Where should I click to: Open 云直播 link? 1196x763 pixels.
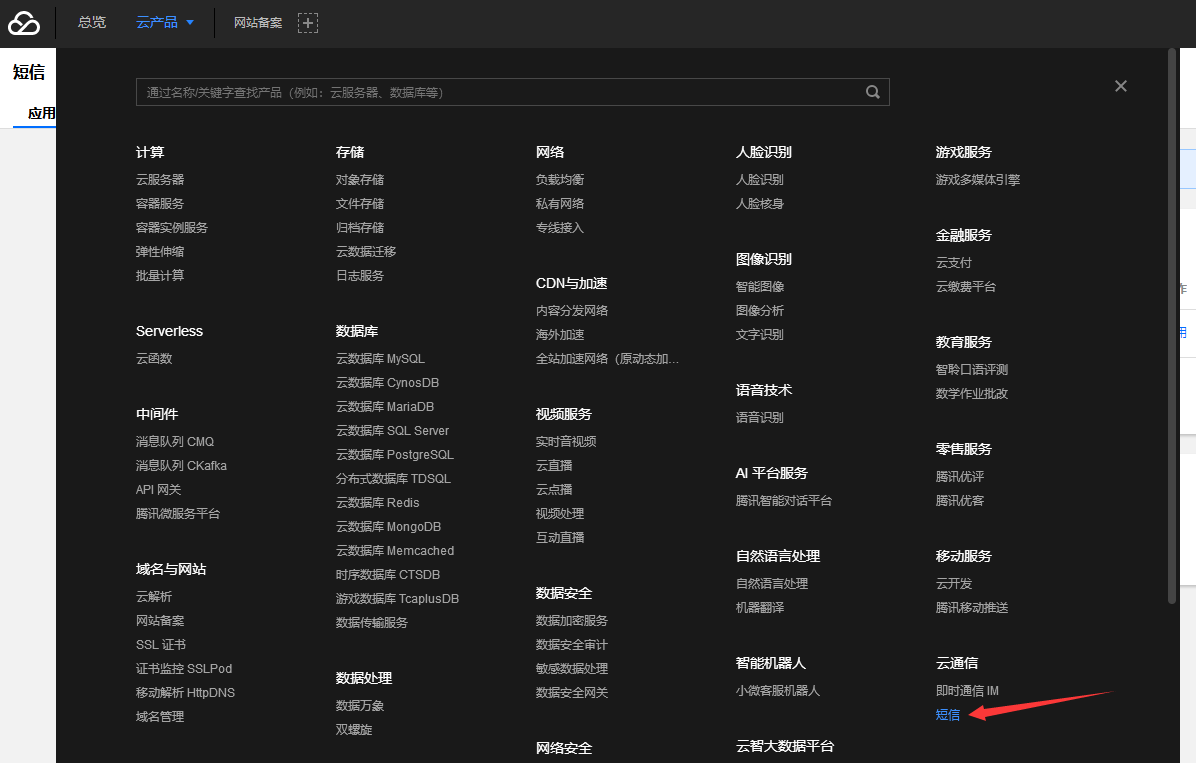coord(554,465)
